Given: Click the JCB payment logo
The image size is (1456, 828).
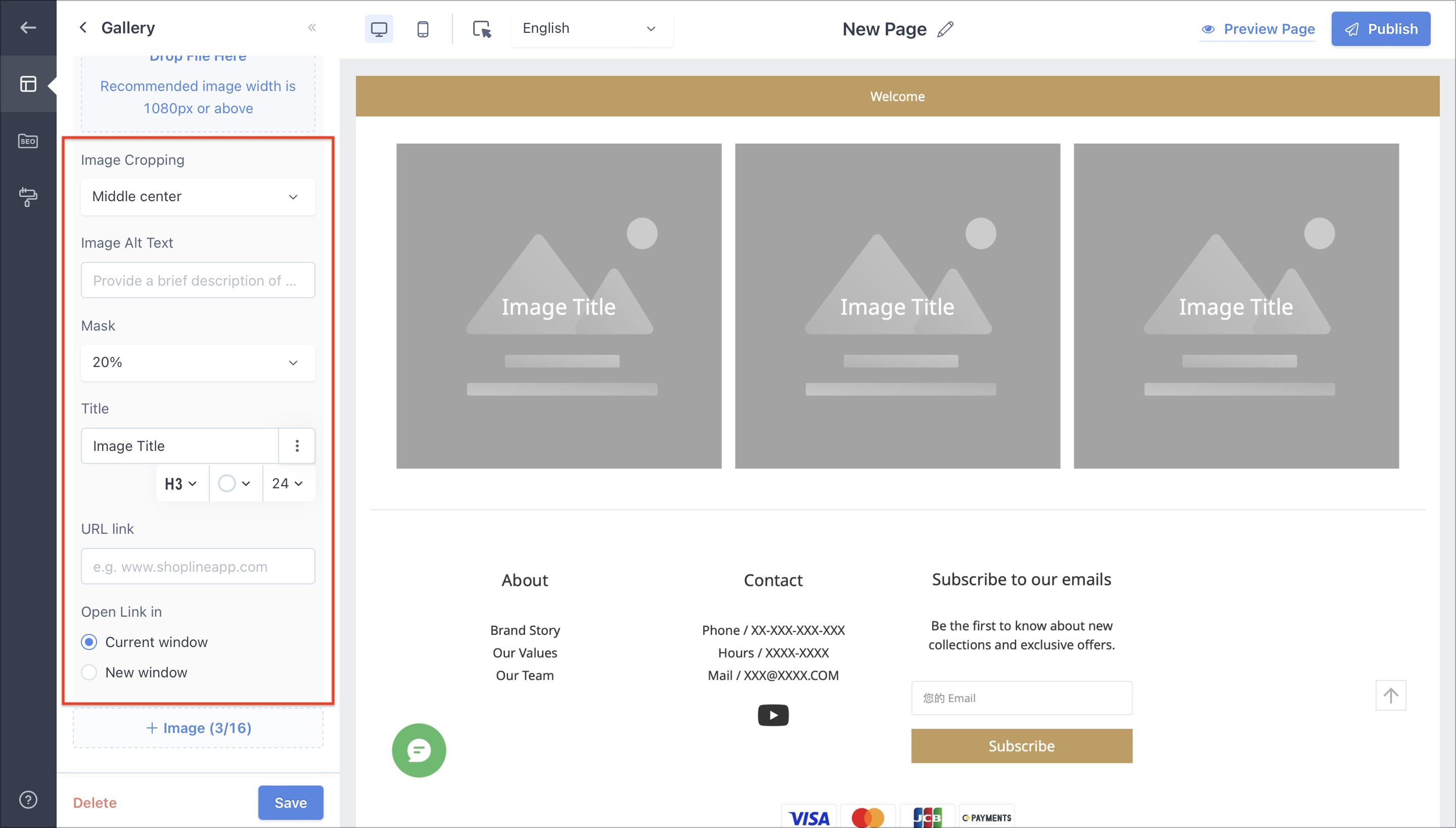Looking at the screenshot, I should [x=927, y=817].
